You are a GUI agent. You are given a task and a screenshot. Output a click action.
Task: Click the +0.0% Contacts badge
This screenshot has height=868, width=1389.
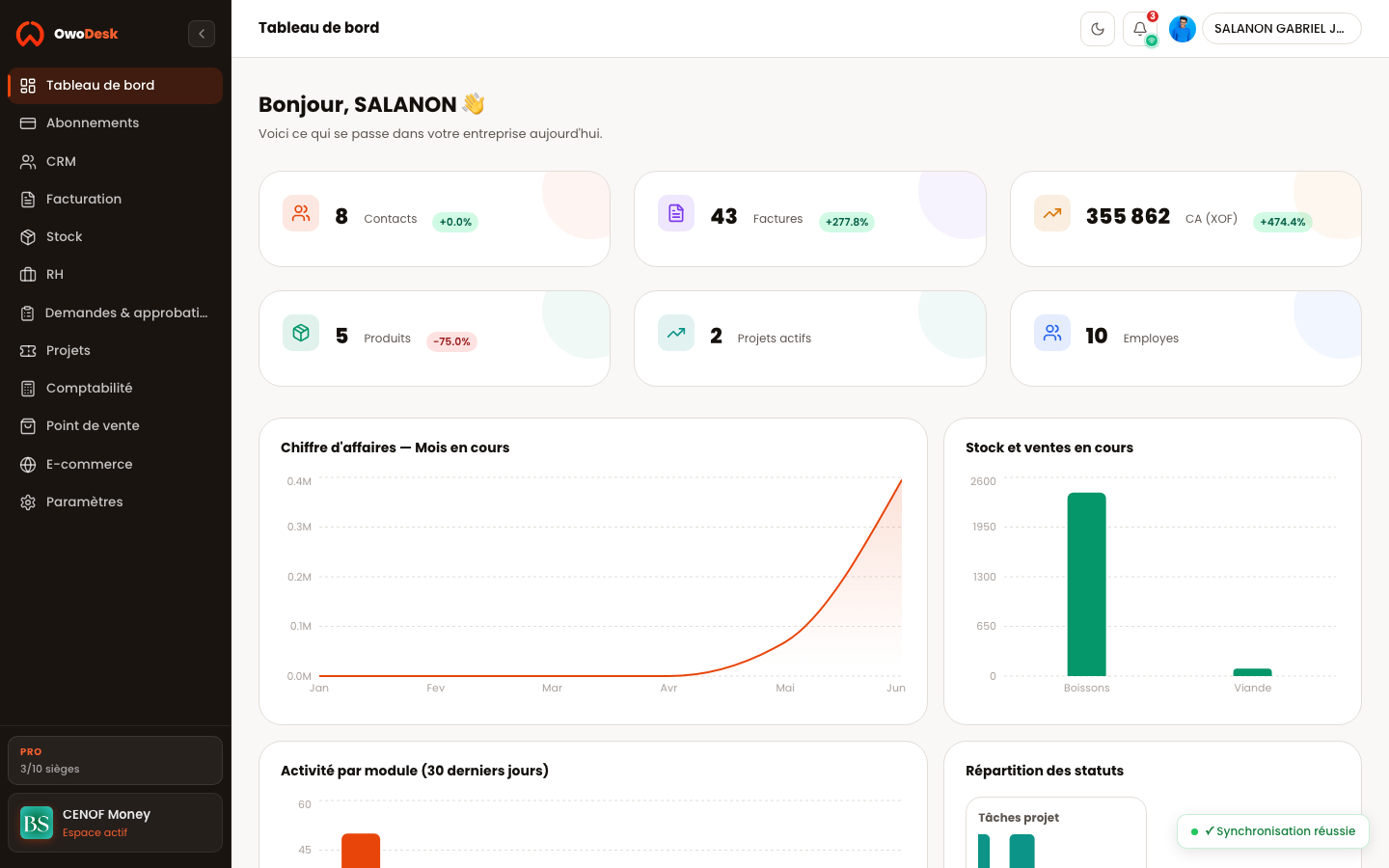click(x=455, y=222)
